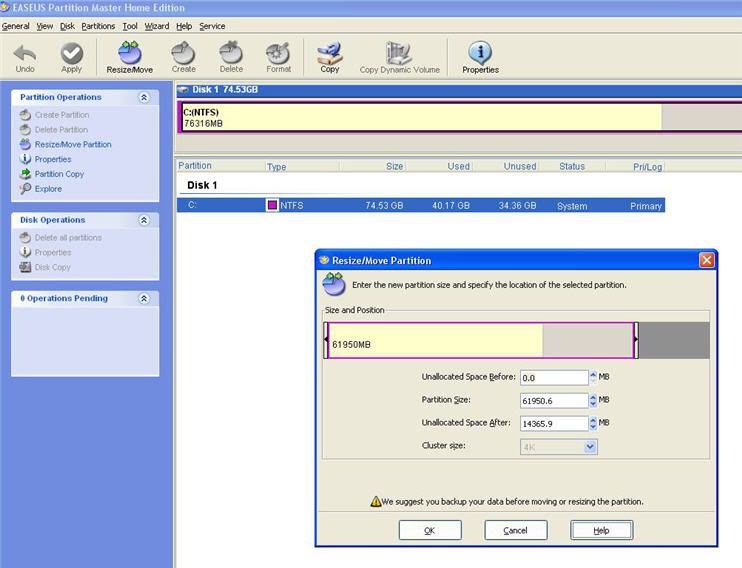Select the C: NTFS partition row
The height and width of the screenshot is (568, 742).
click(x=421, y=205)
